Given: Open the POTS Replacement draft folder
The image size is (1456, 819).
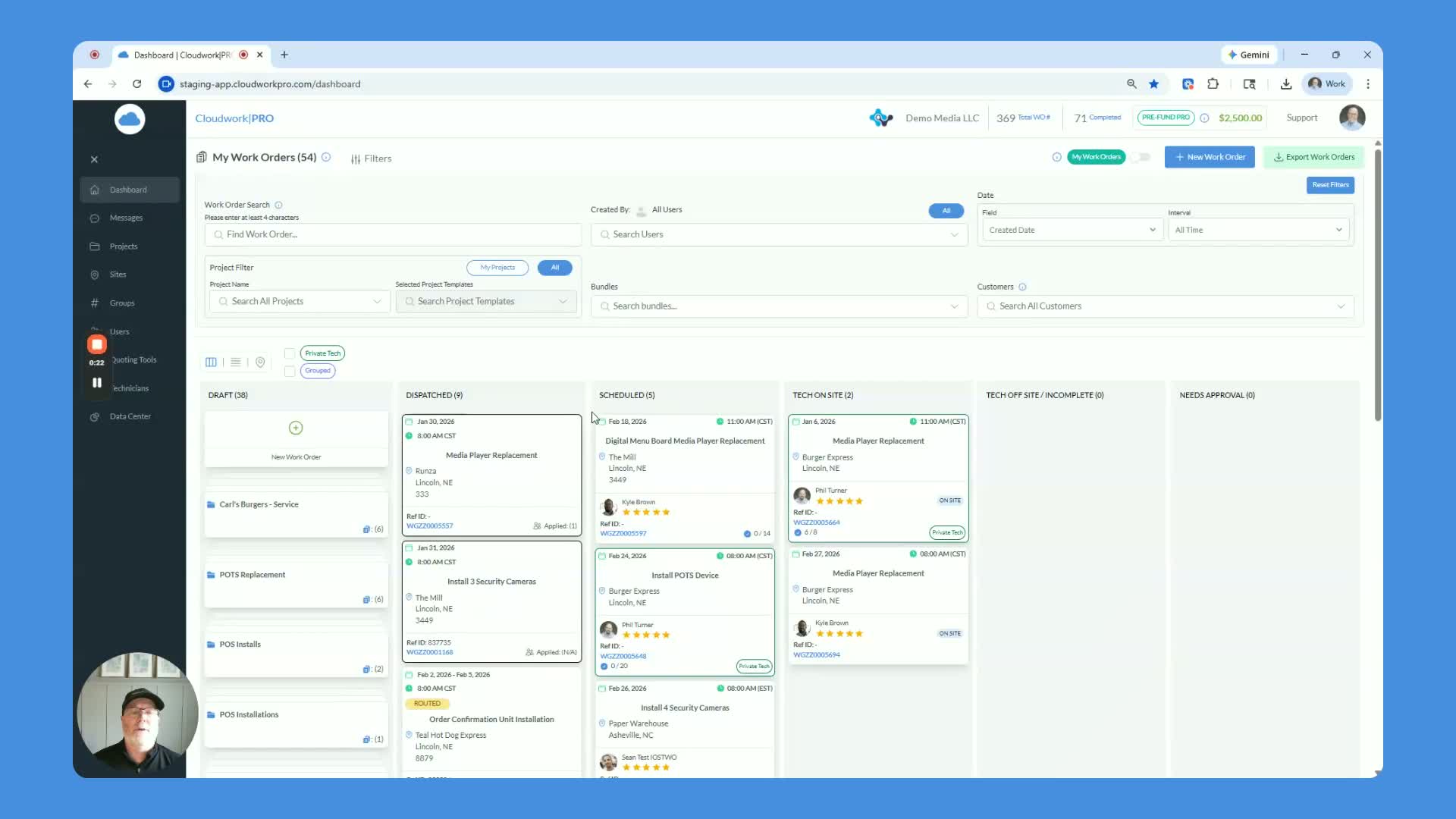Looking at the screenshot, I should pos(297,585).
